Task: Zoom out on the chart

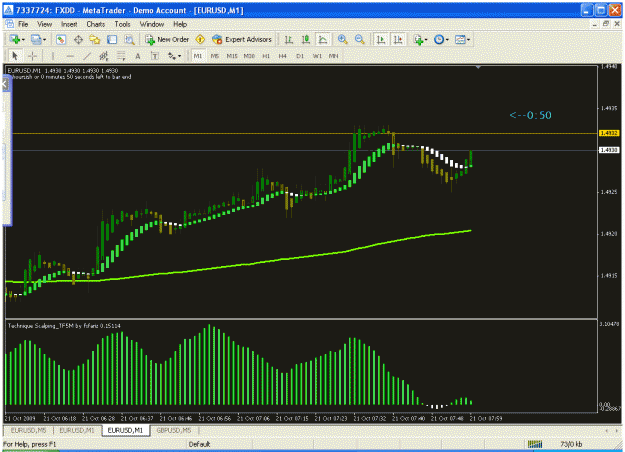Action: point(360,39)
